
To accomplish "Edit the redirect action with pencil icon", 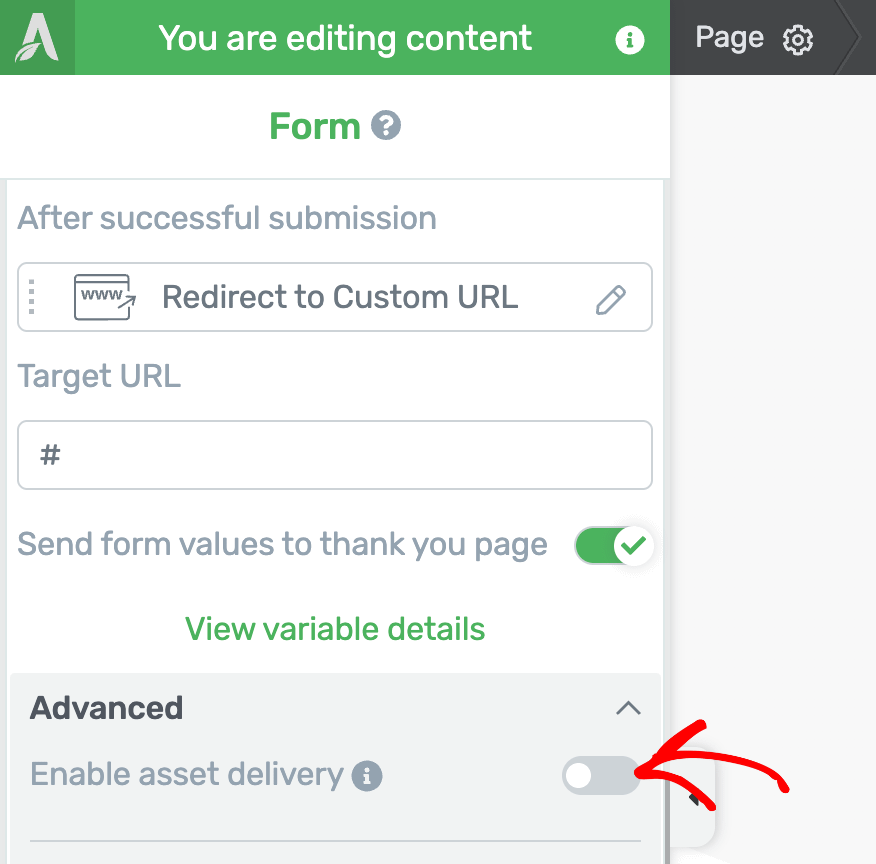I will click(610, 298).
